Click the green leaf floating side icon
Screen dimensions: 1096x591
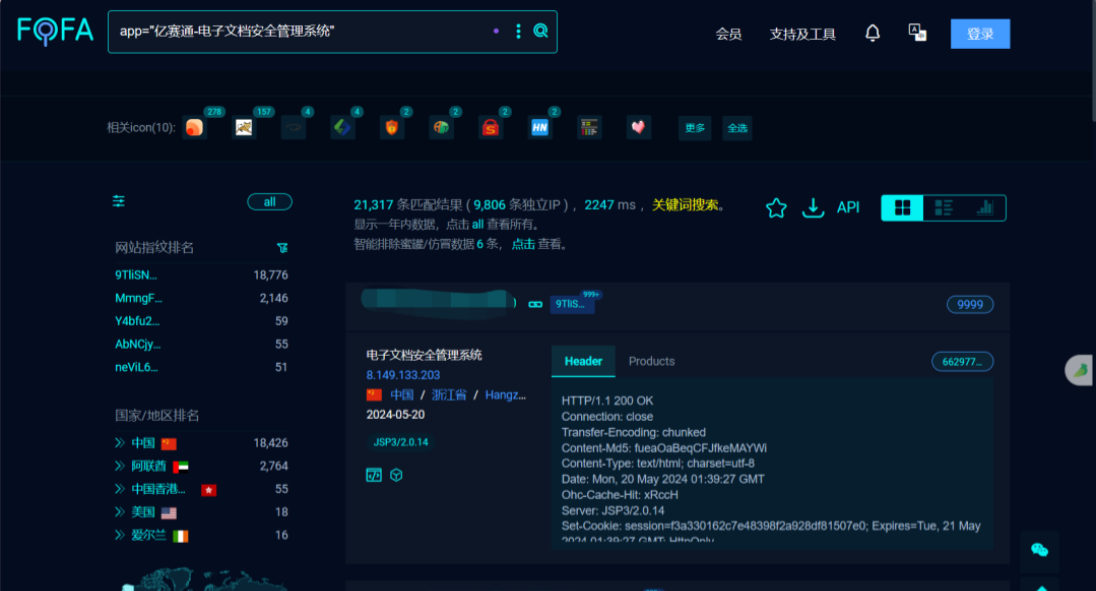[1079, 370]
